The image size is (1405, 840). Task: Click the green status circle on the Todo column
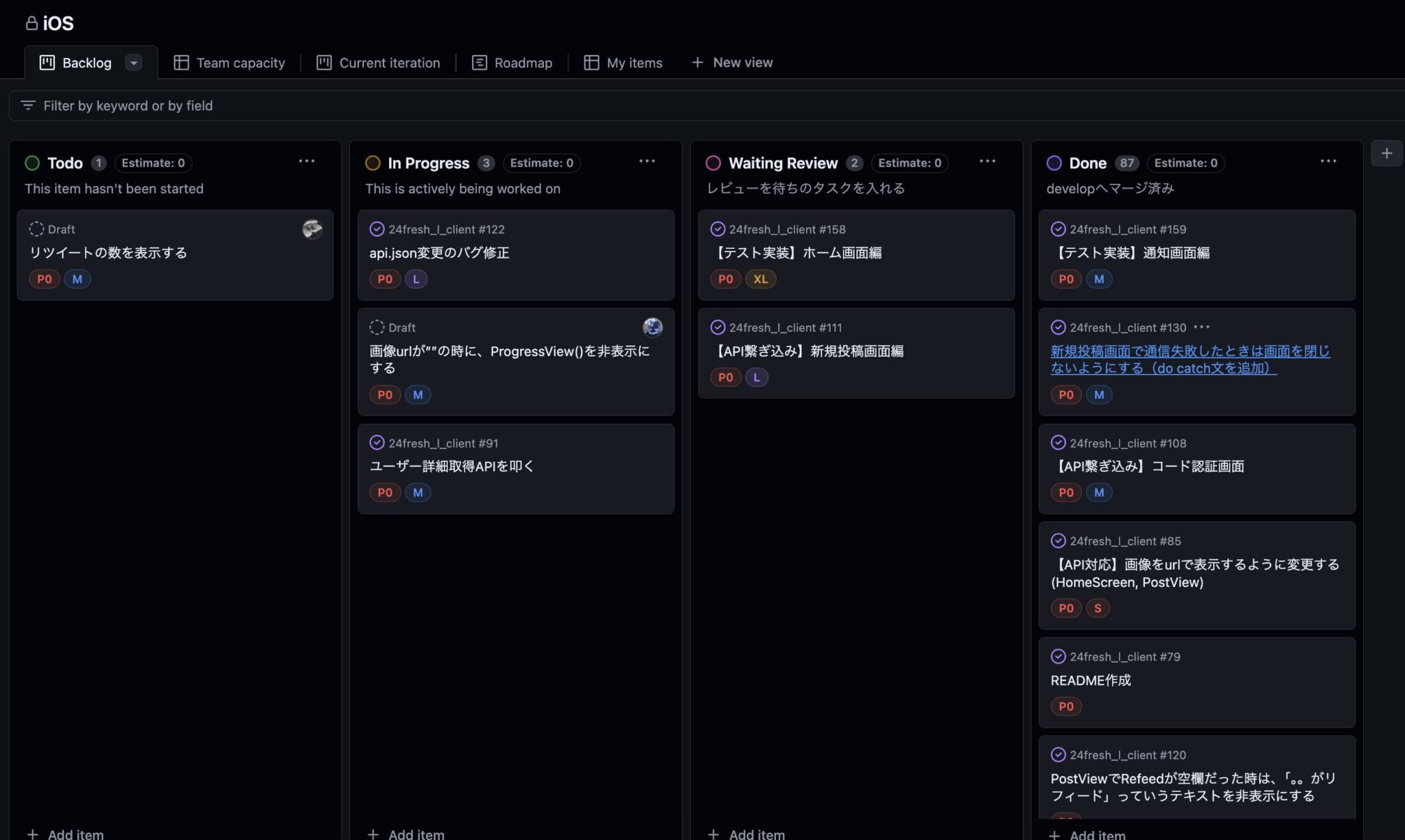[x=32, y=163]
